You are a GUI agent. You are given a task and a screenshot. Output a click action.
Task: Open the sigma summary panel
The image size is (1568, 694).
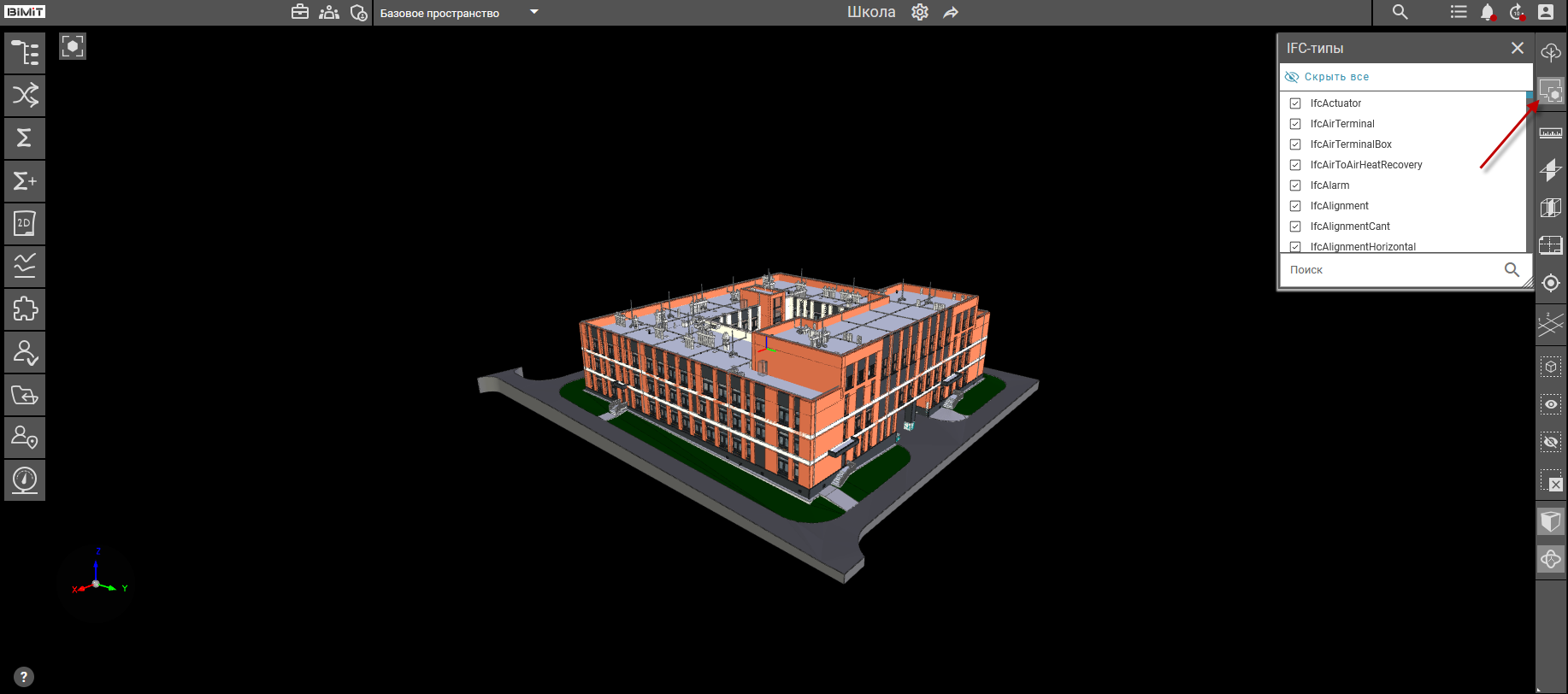25,138
